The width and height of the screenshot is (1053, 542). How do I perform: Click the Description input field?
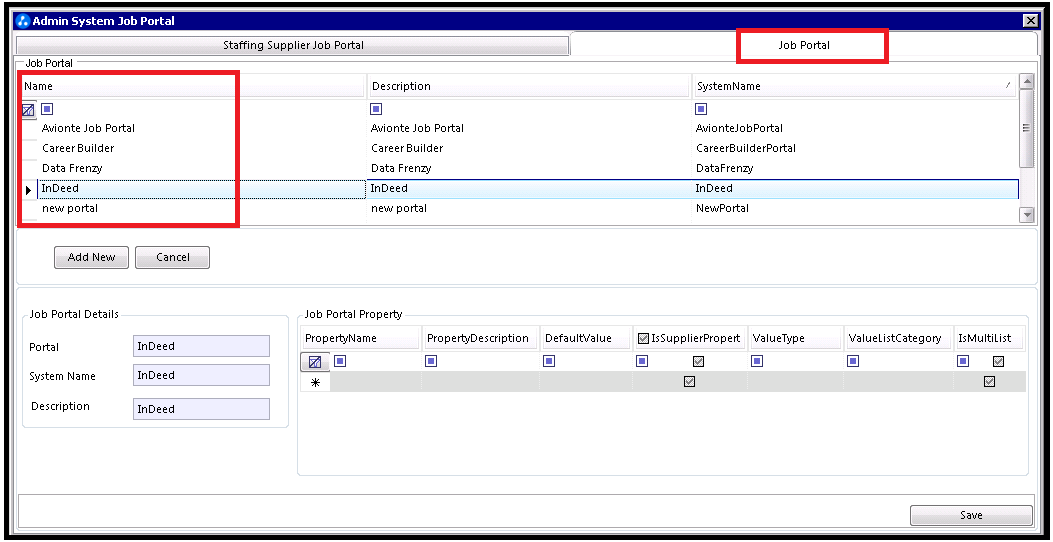pyautogui.click(x=201, y=409)
